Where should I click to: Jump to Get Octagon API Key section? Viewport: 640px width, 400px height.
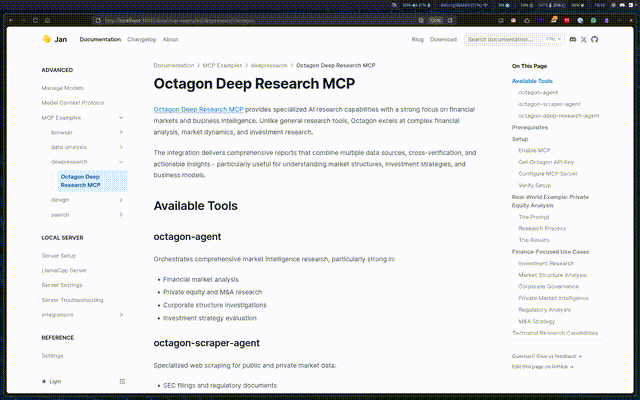pos(544,161)
